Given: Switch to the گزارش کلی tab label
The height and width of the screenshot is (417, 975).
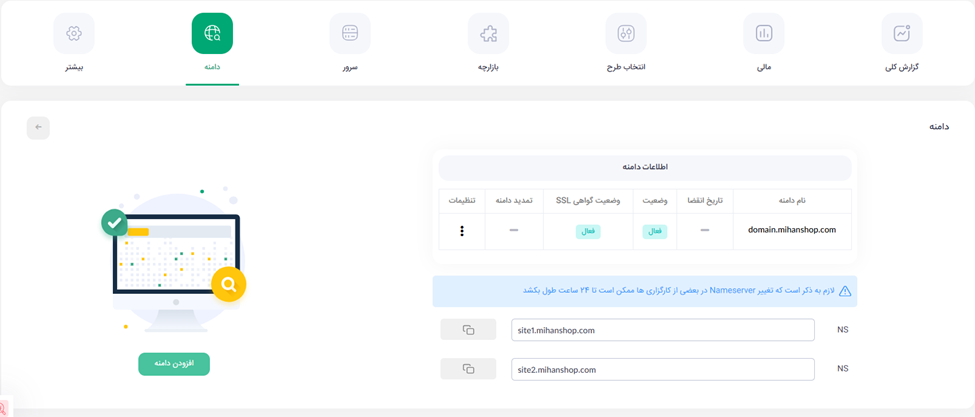Looking at the screenshot, I should (902, 67).
